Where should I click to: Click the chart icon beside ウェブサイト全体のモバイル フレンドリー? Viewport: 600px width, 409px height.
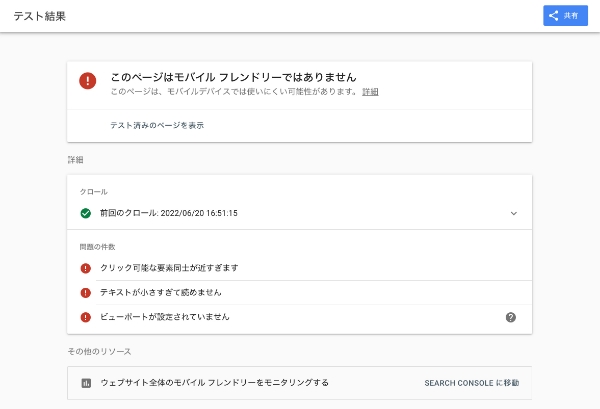[86, 383]
